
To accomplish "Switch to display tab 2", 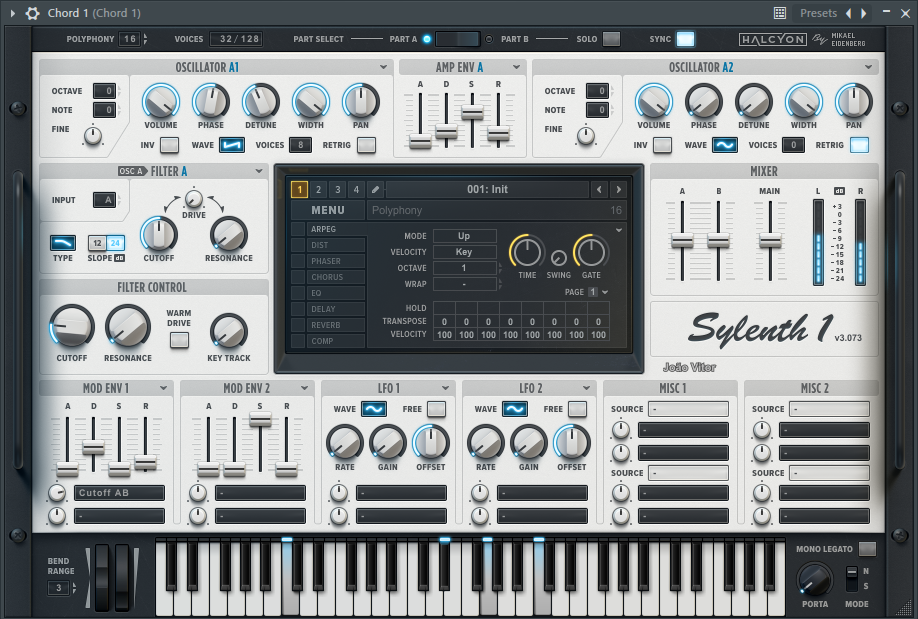I will tap(318, 189).
